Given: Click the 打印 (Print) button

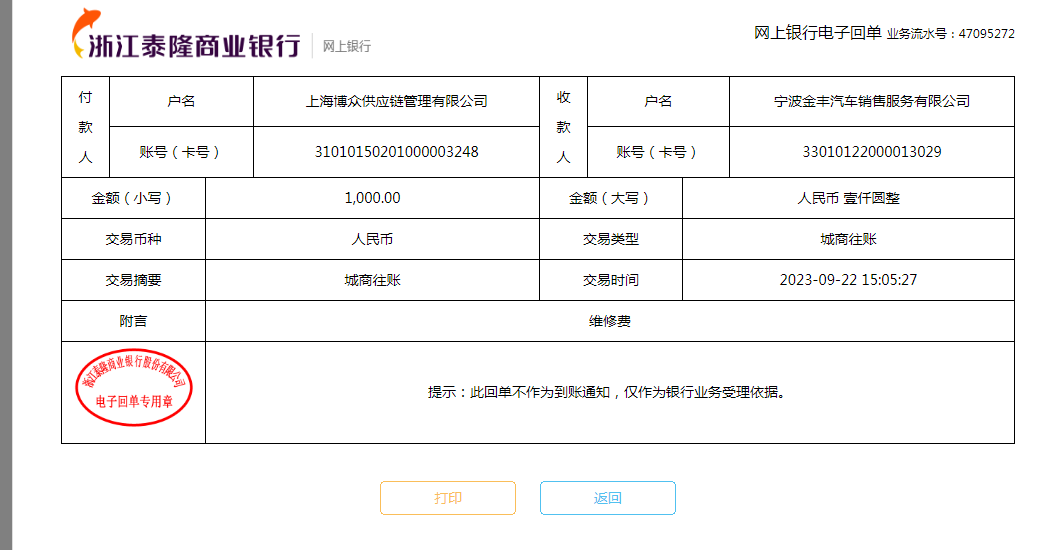Looking at the screenshot, I should (447, 498).
